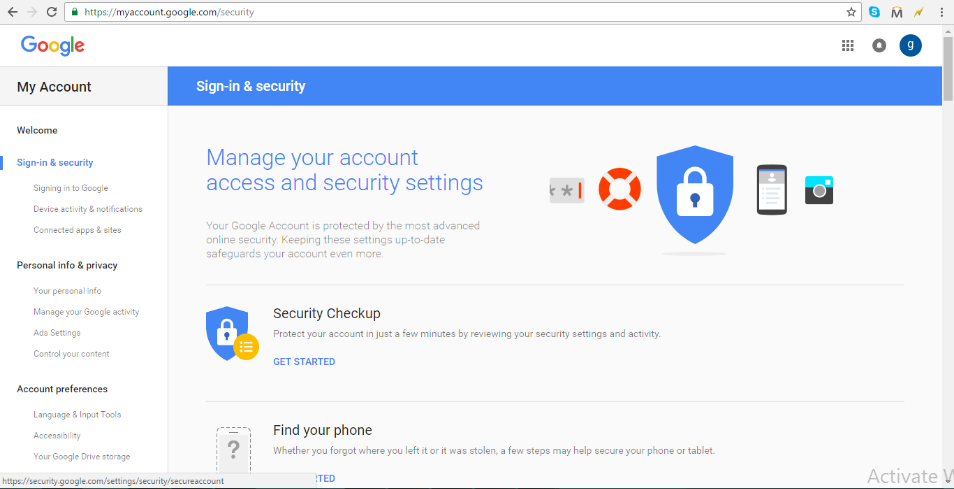The height and width of the screenshot is (489, 954).
Task: Click the Skype extension icon
Action: [x=874, y=12]
